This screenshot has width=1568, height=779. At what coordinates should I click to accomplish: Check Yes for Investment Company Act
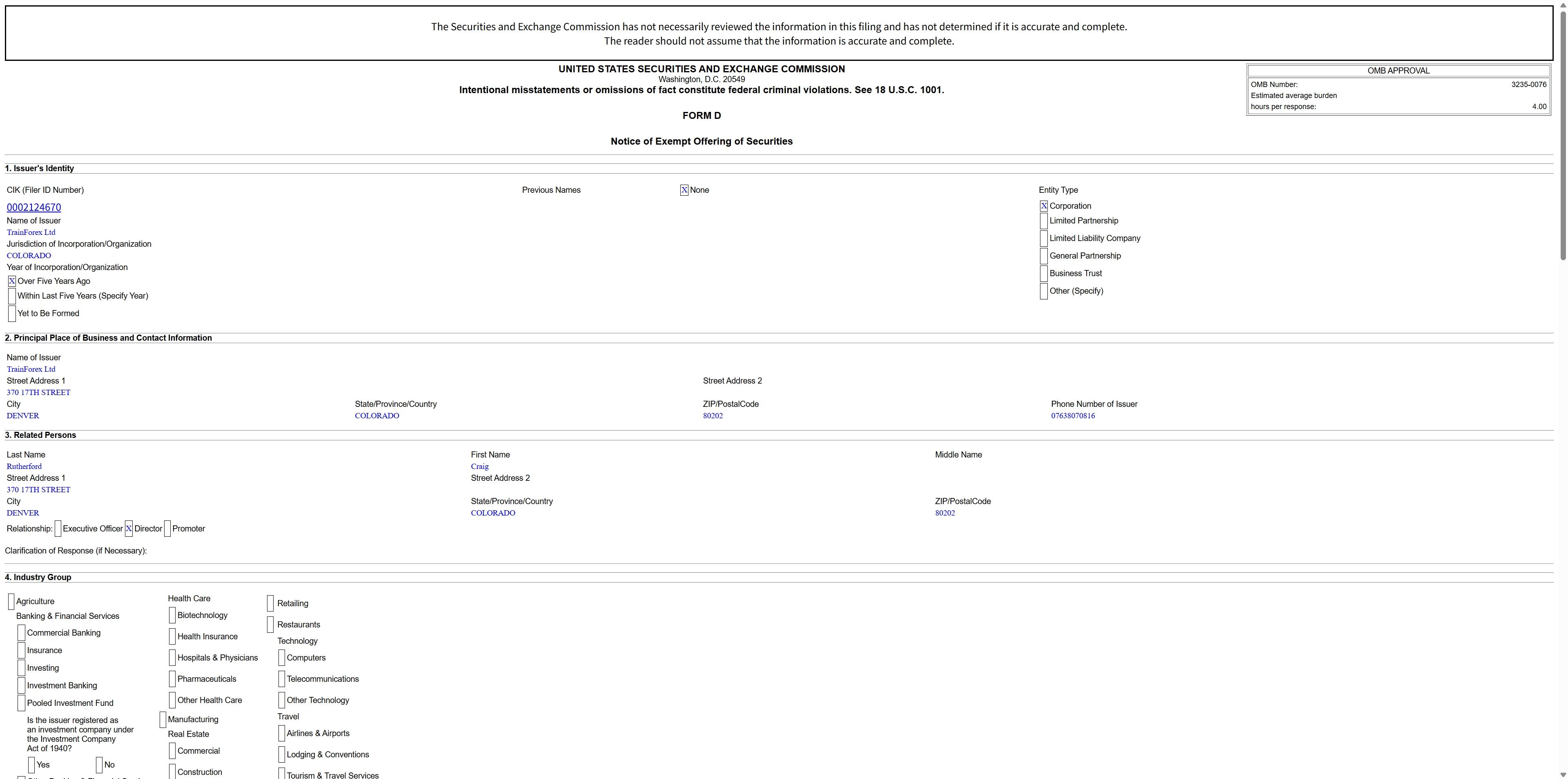pyautogui.click(x=32, y=765)
